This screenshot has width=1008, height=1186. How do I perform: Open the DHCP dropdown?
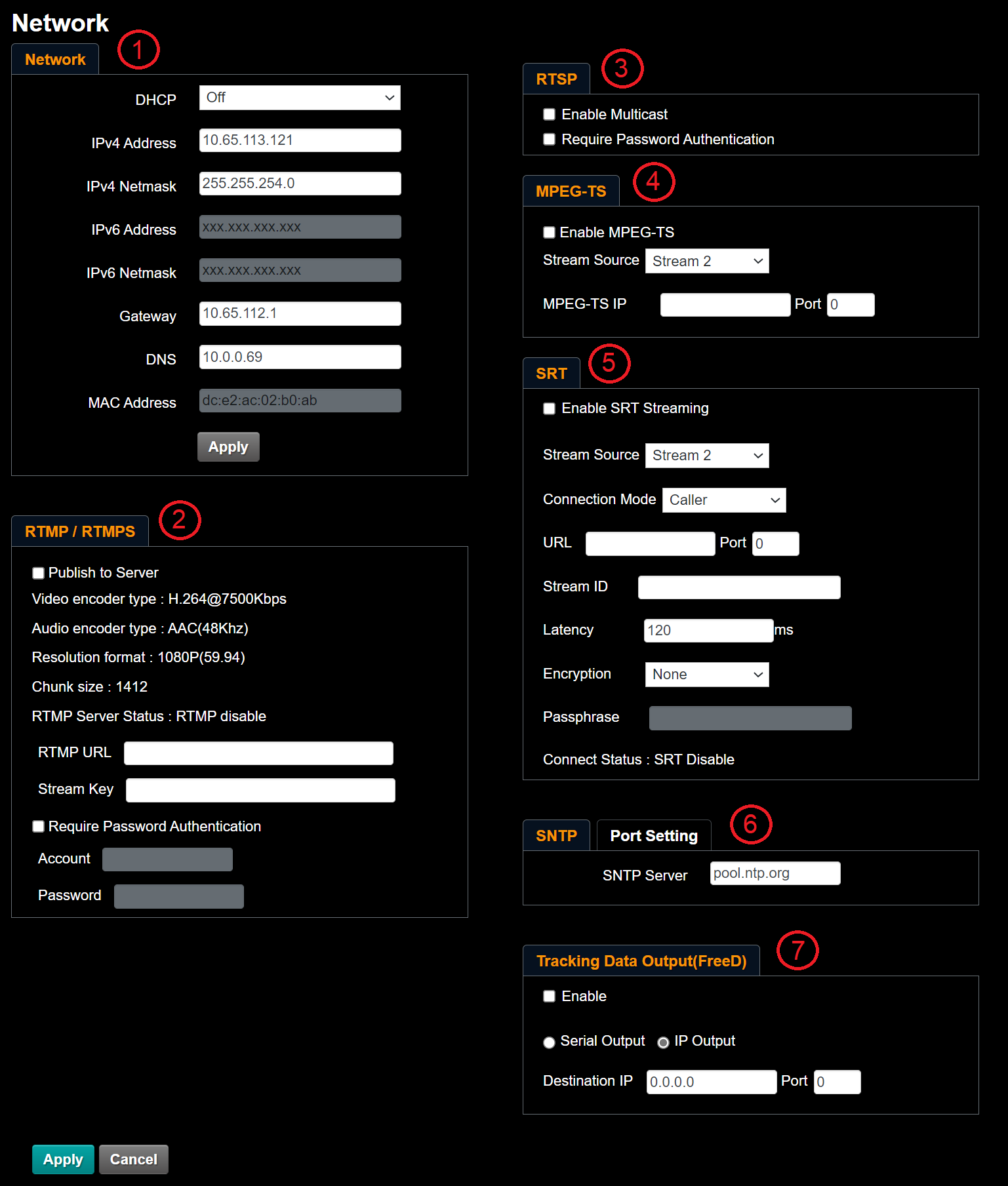click(x=300, y=98)
